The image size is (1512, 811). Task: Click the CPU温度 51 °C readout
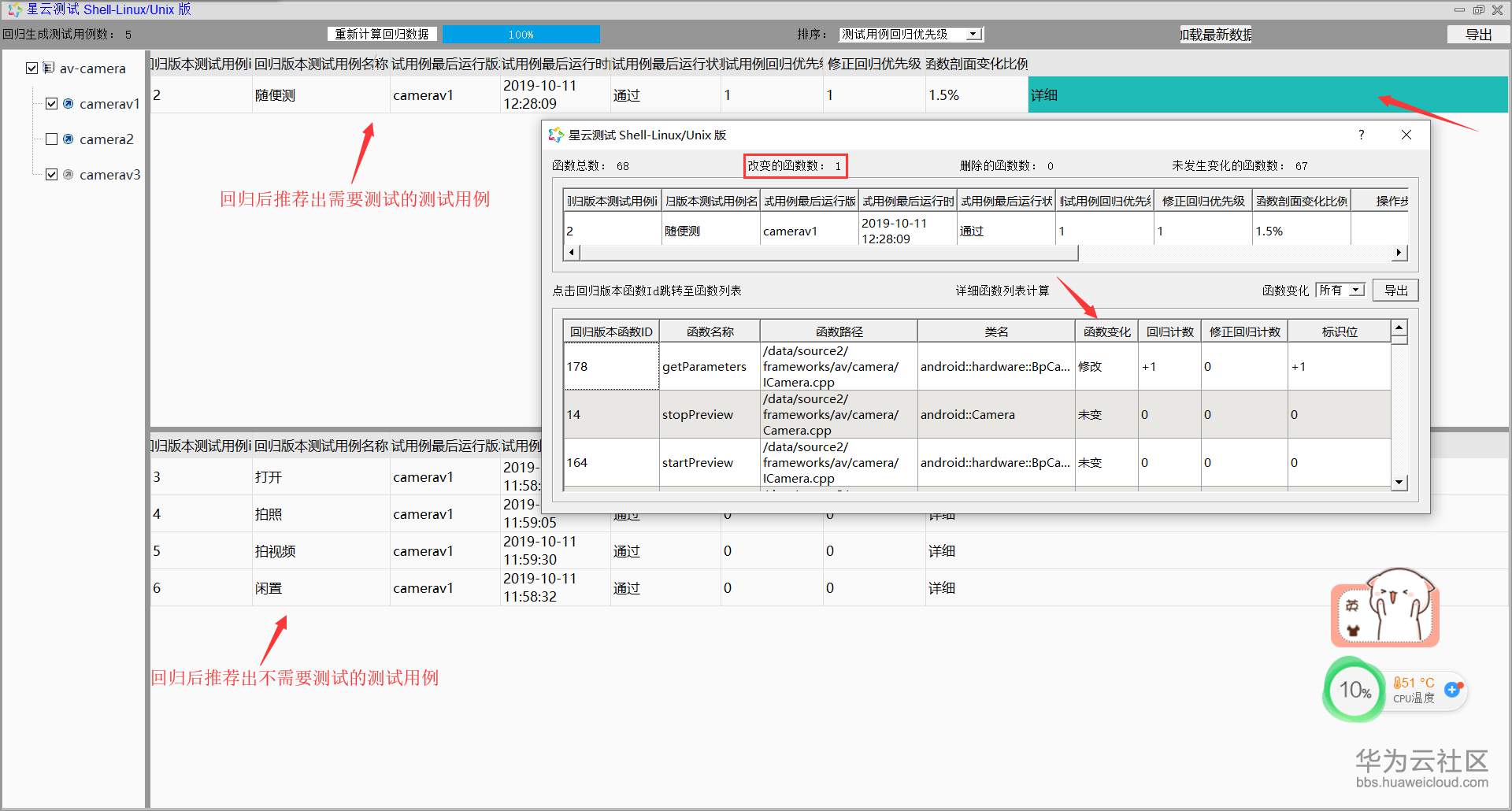(1414, 690)
